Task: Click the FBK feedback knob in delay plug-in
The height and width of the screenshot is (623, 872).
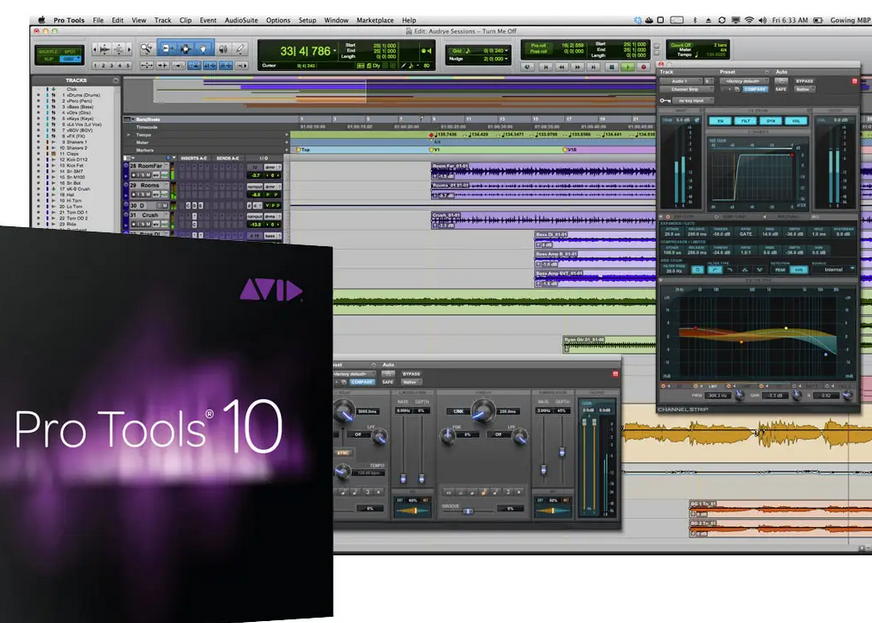Action: point(448,436)
